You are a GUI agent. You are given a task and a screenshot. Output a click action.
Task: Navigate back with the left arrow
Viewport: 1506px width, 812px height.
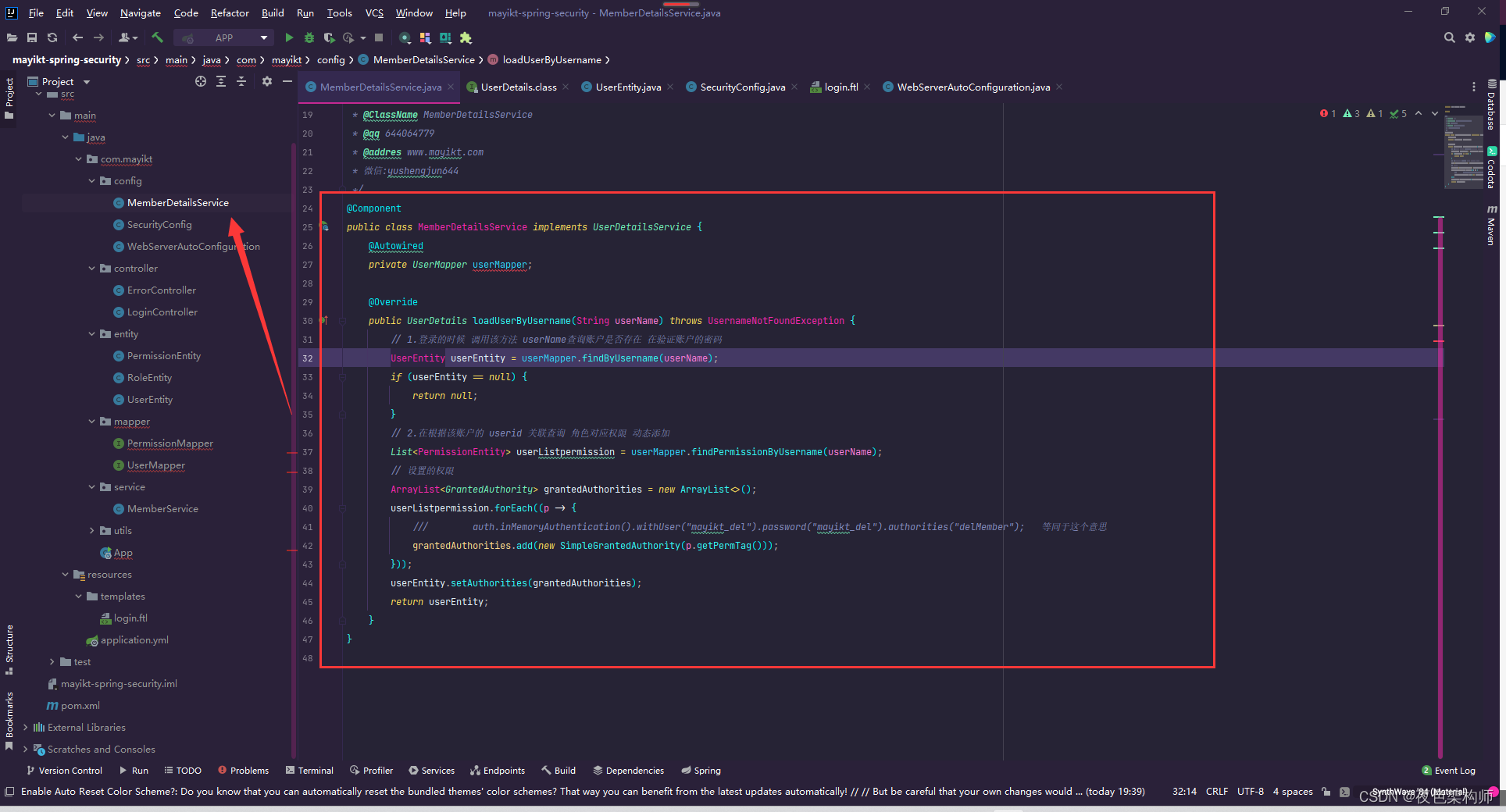(x=77, y=37)
